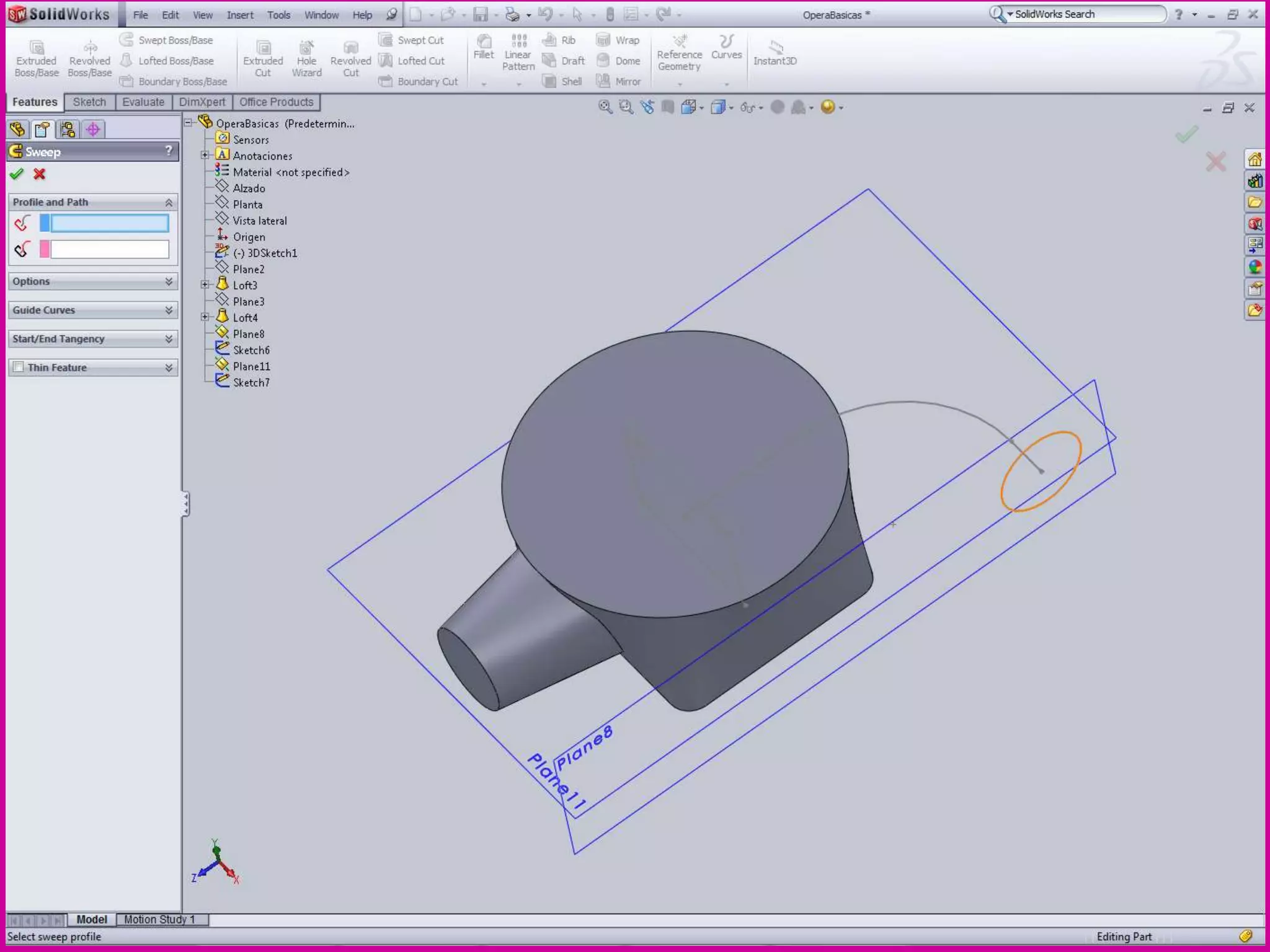Click the sweep profile selection box
The width and height of the screenshot is (1270, 952).
[109, 223]
